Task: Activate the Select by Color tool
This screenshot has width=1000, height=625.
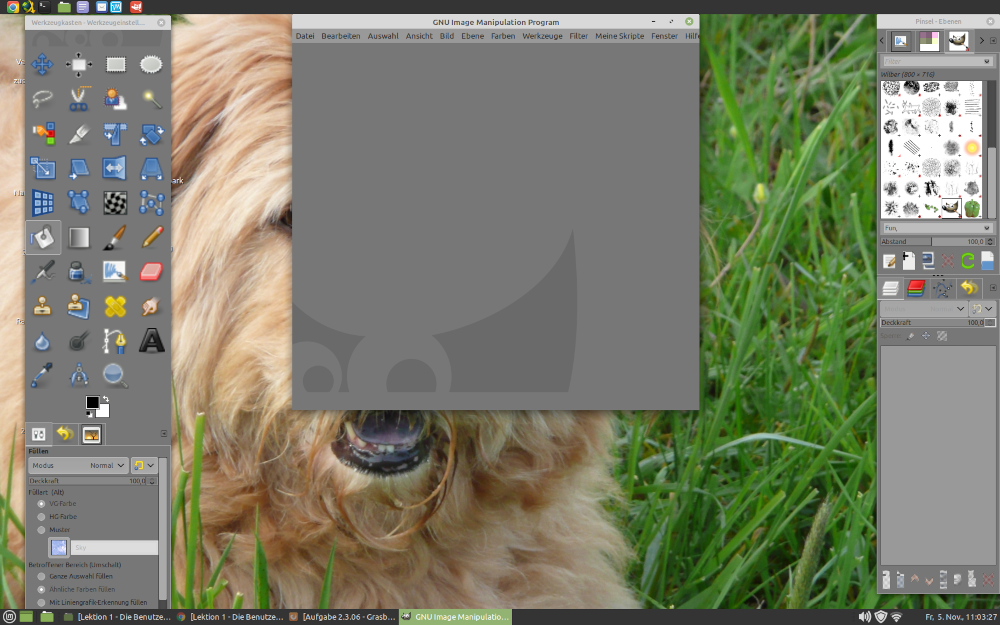Action: (x=42, y=134)
